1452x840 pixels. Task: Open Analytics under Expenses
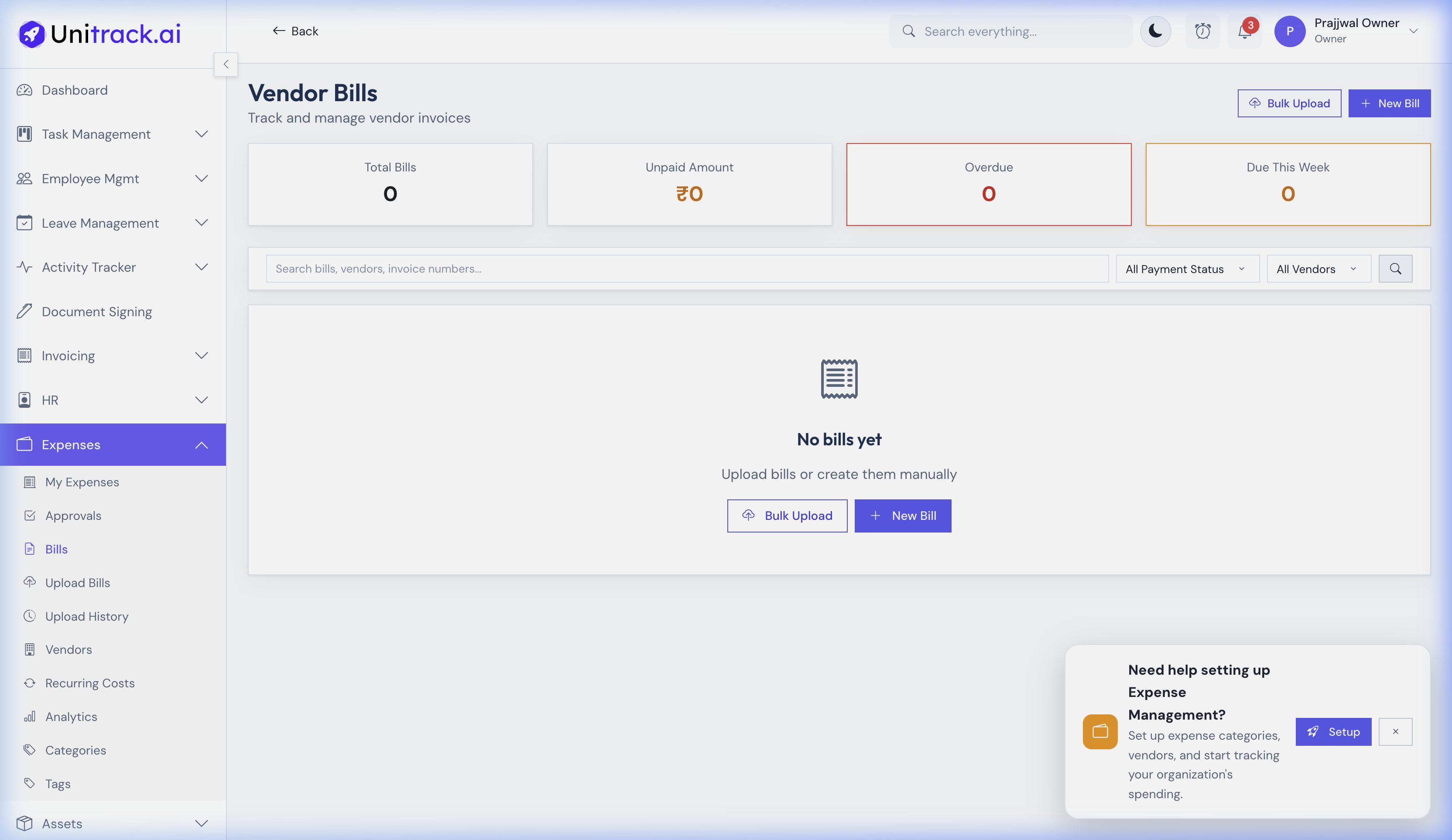(72, 716)
